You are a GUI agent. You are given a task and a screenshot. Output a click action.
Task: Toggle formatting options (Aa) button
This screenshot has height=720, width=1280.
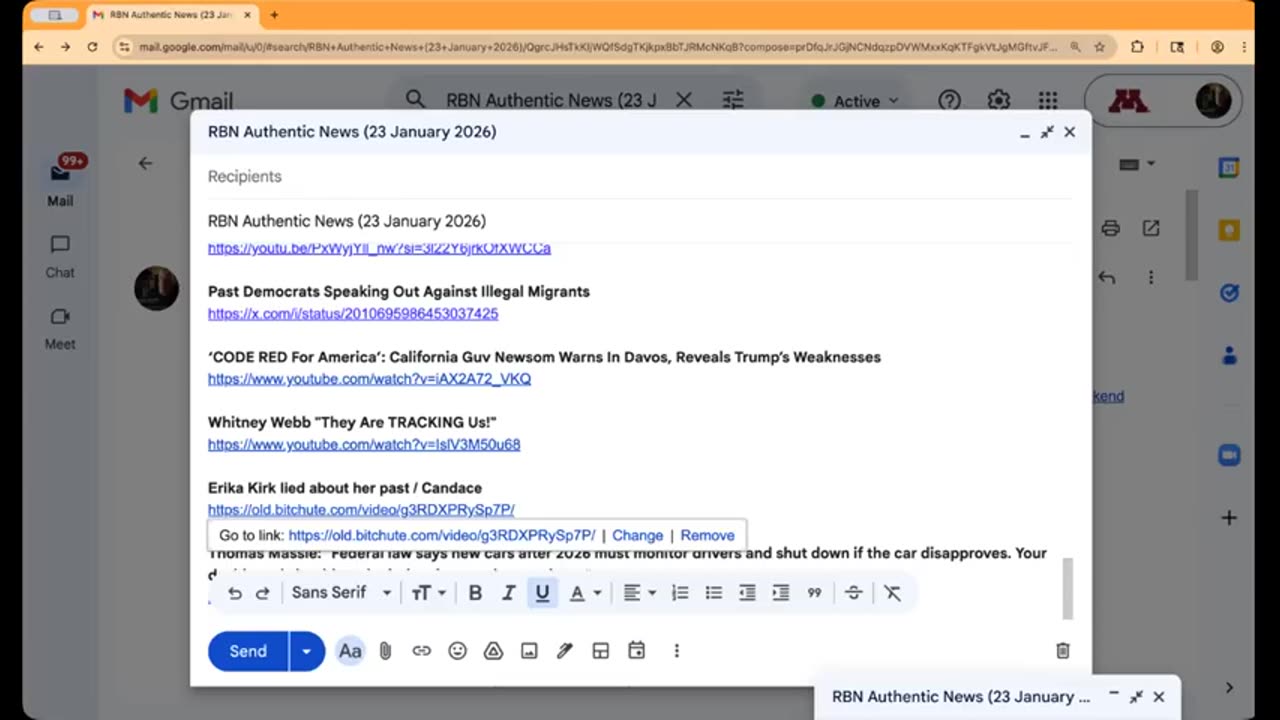click(350, 651)
